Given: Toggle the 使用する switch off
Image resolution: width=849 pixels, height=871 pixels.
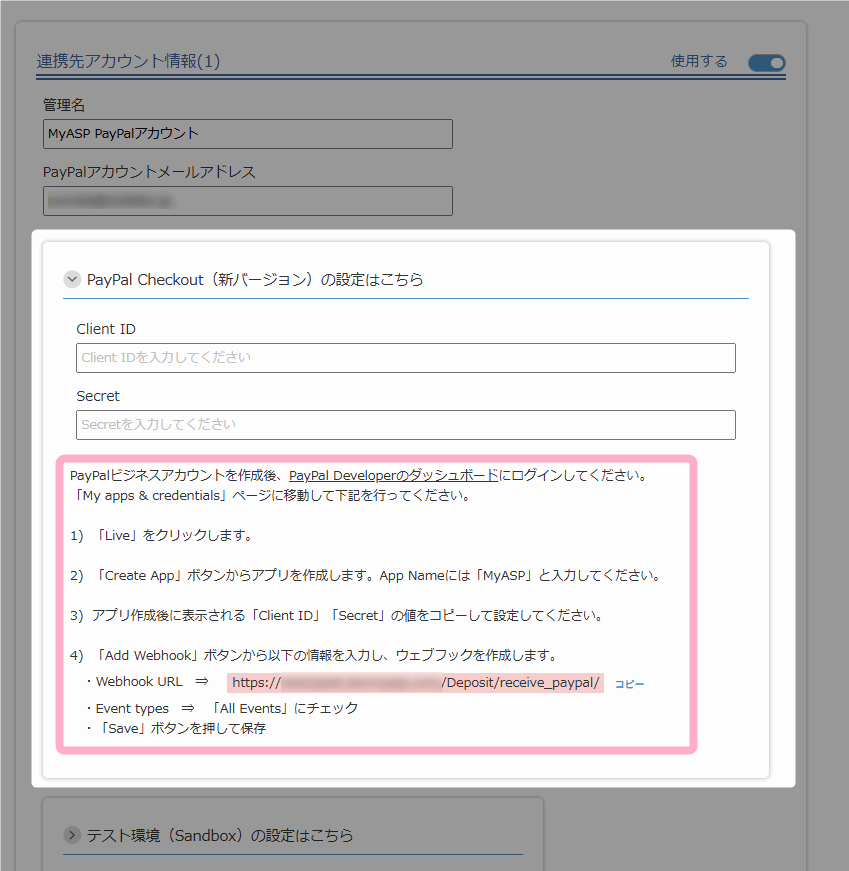Looking at the screenshot, I should (x=766, y=63).
